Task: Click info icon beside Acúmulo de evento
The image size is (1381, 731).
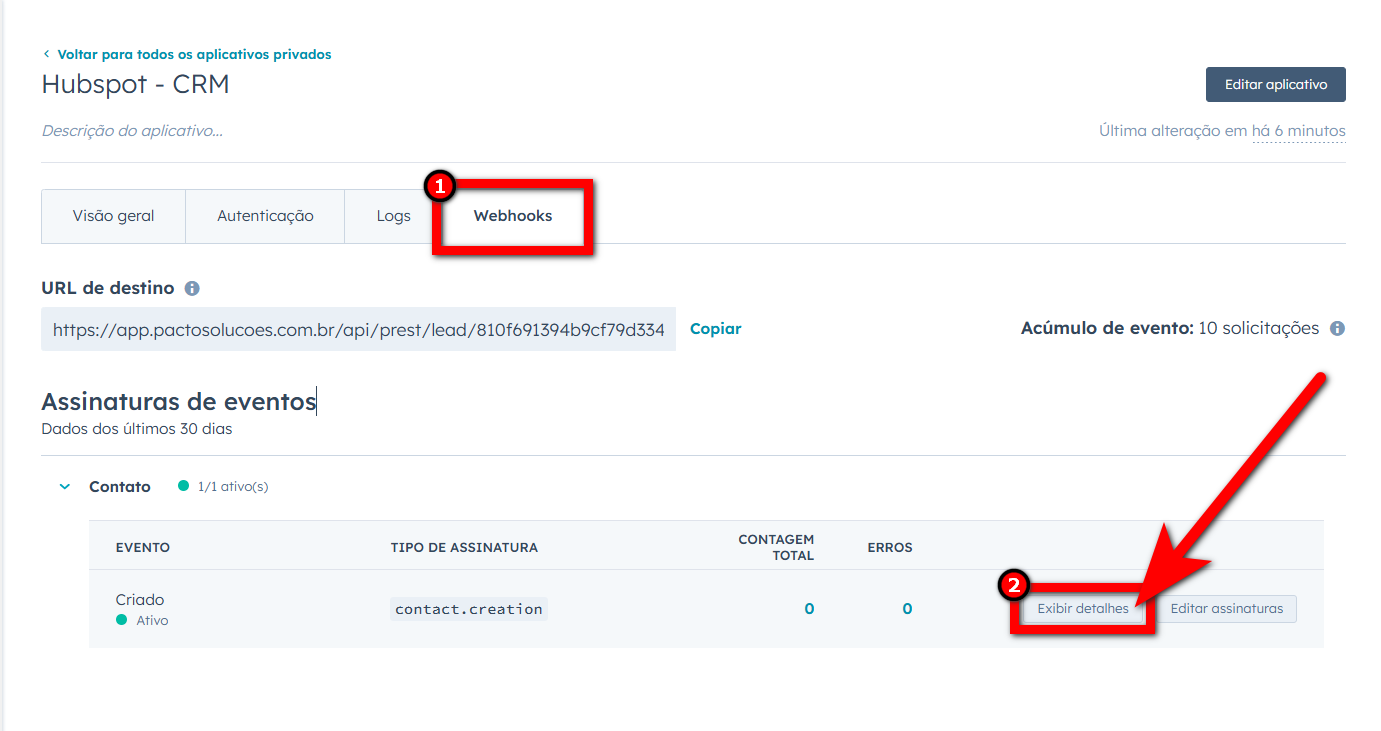Action: click(x=1337, y=328)
